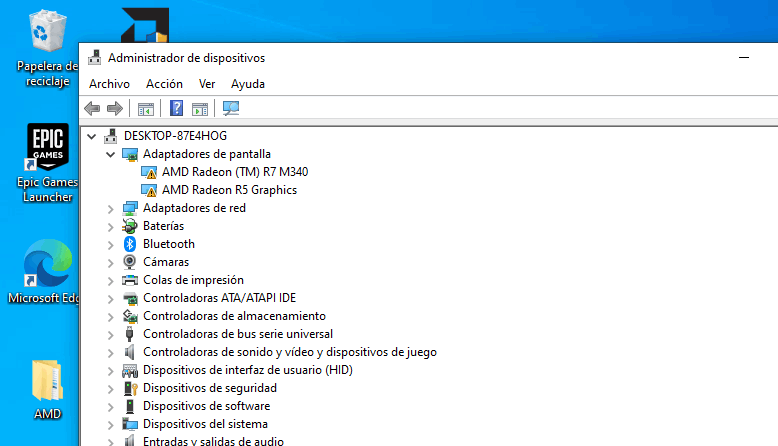
Task: Click the sound controllers speaker icon
Action: [x=130, y=352]
